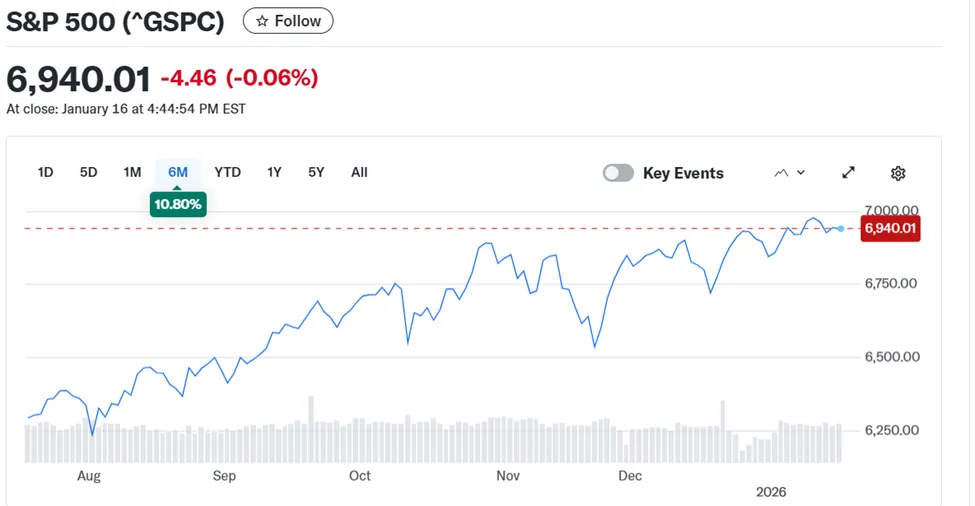Screen dimensions: 975x506
Task: Click the star Follow button
Action: pos(288,21)
